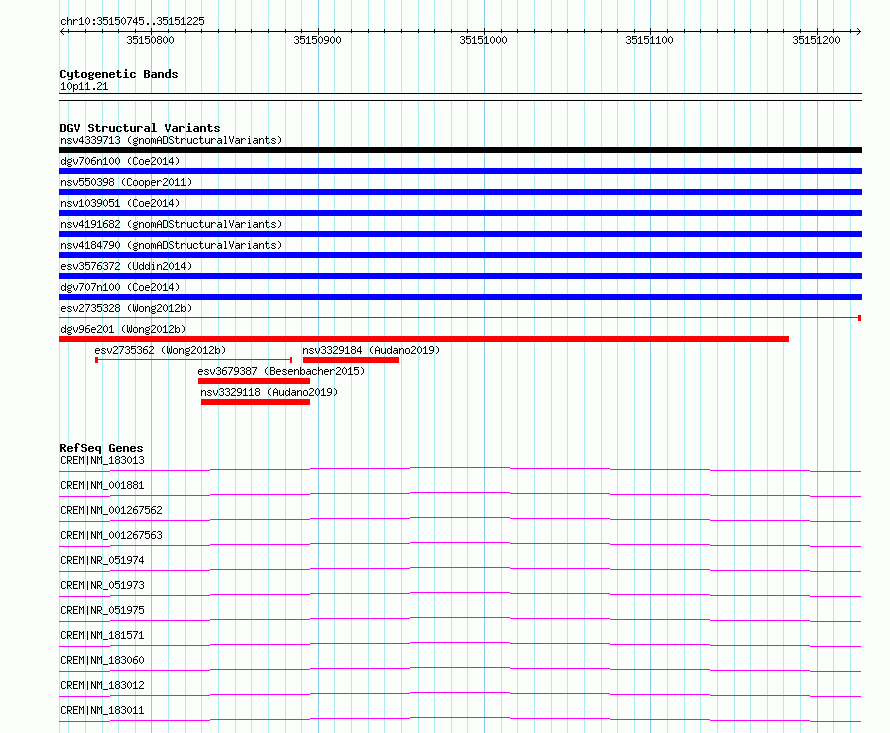Open transcript CREM|NM_183011

102,710
